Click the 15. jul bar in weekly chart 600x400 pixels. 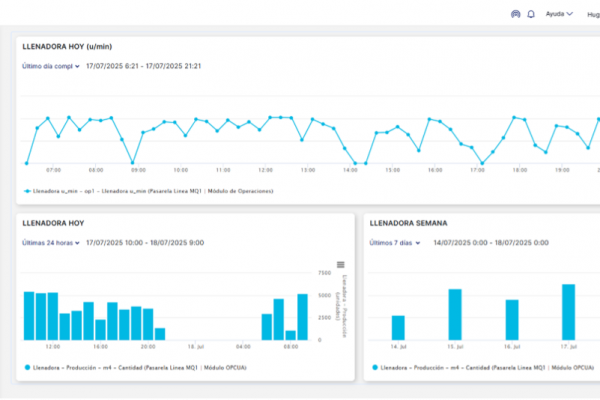tap(454, 314)
